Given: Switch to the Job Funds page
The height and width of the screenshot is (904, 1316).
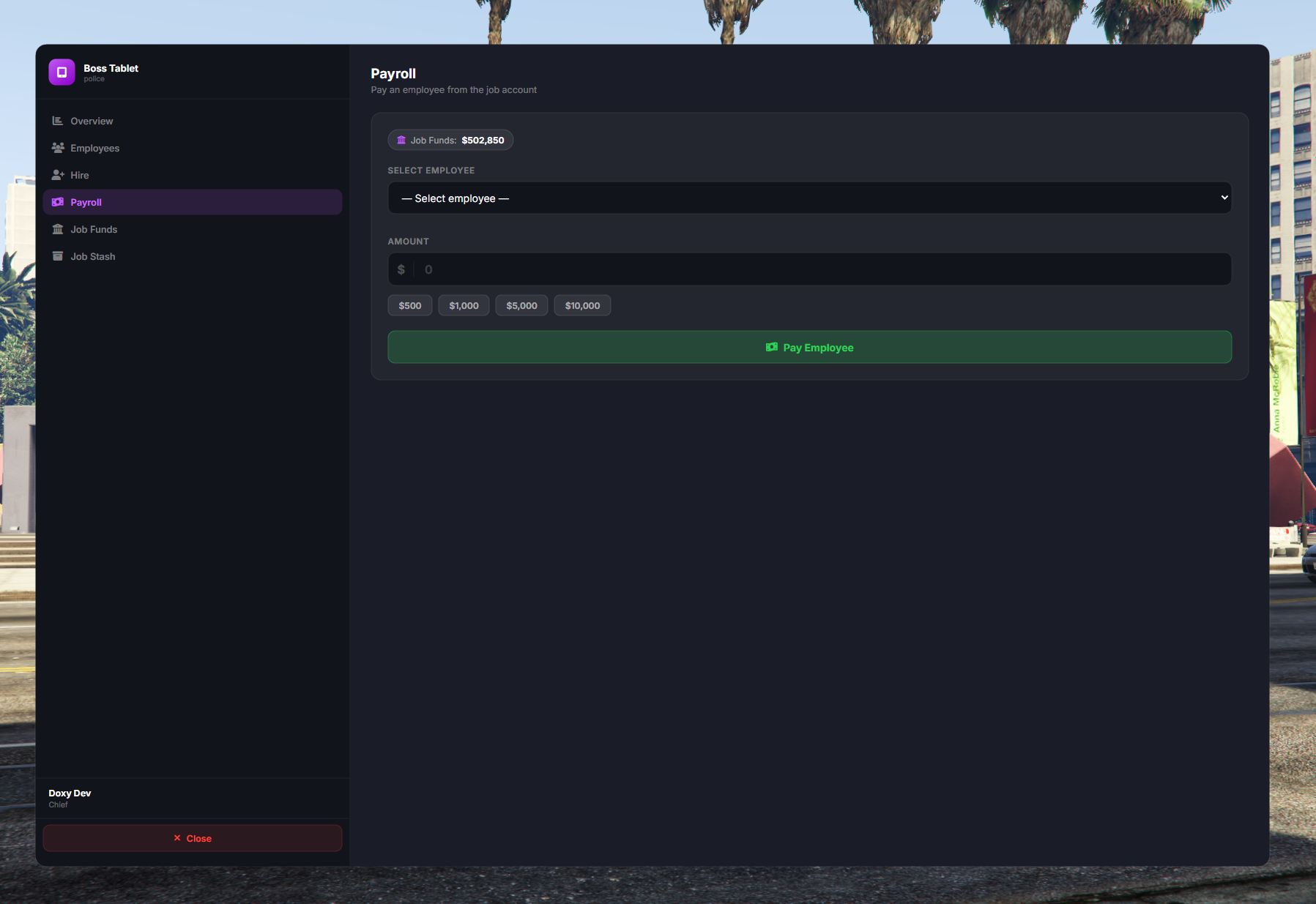Looking at the screenshot, I should [x=193, y=229].
